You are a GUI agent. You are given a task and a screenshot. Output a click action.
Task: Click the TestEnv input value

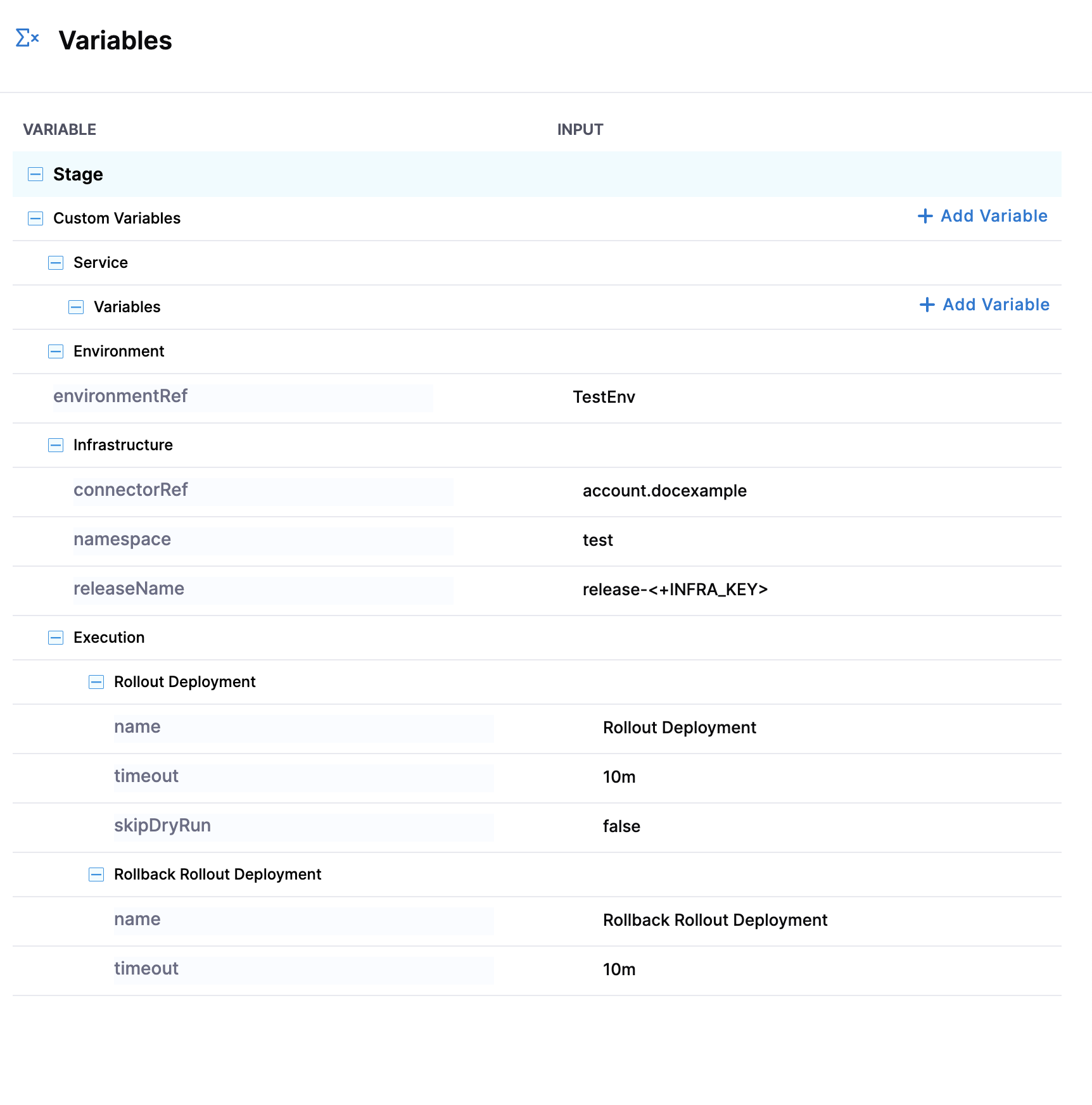(x=604, y=397)
